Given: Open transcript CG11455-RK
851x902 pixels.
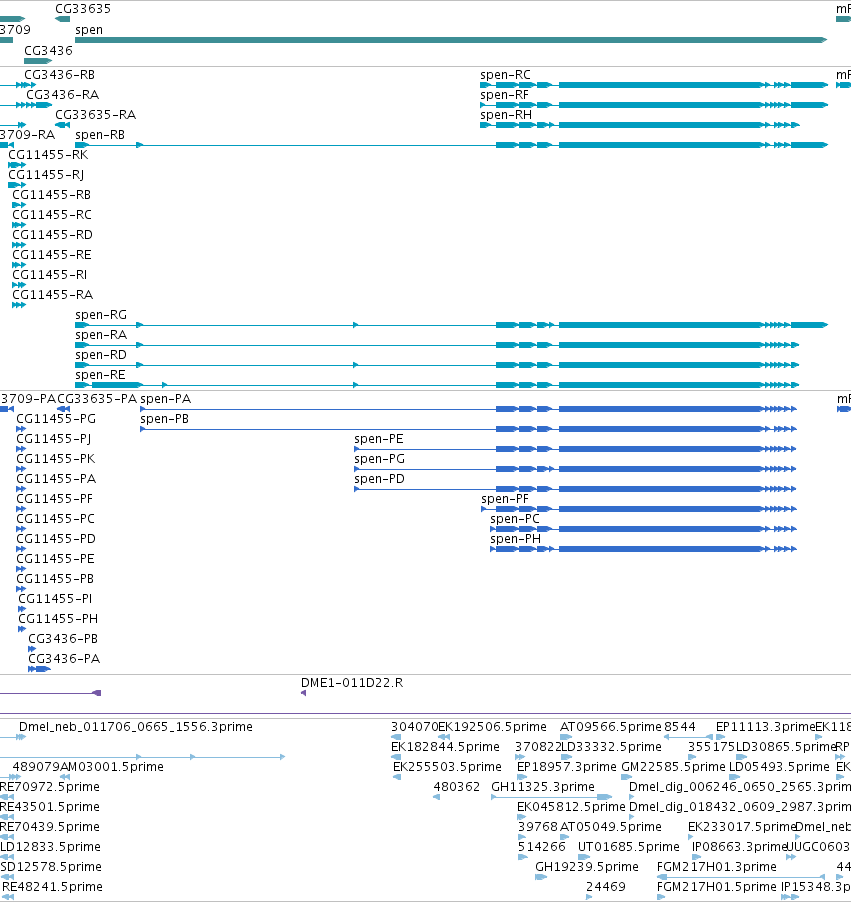Looking at the screenshot, I should coord(48,154).
